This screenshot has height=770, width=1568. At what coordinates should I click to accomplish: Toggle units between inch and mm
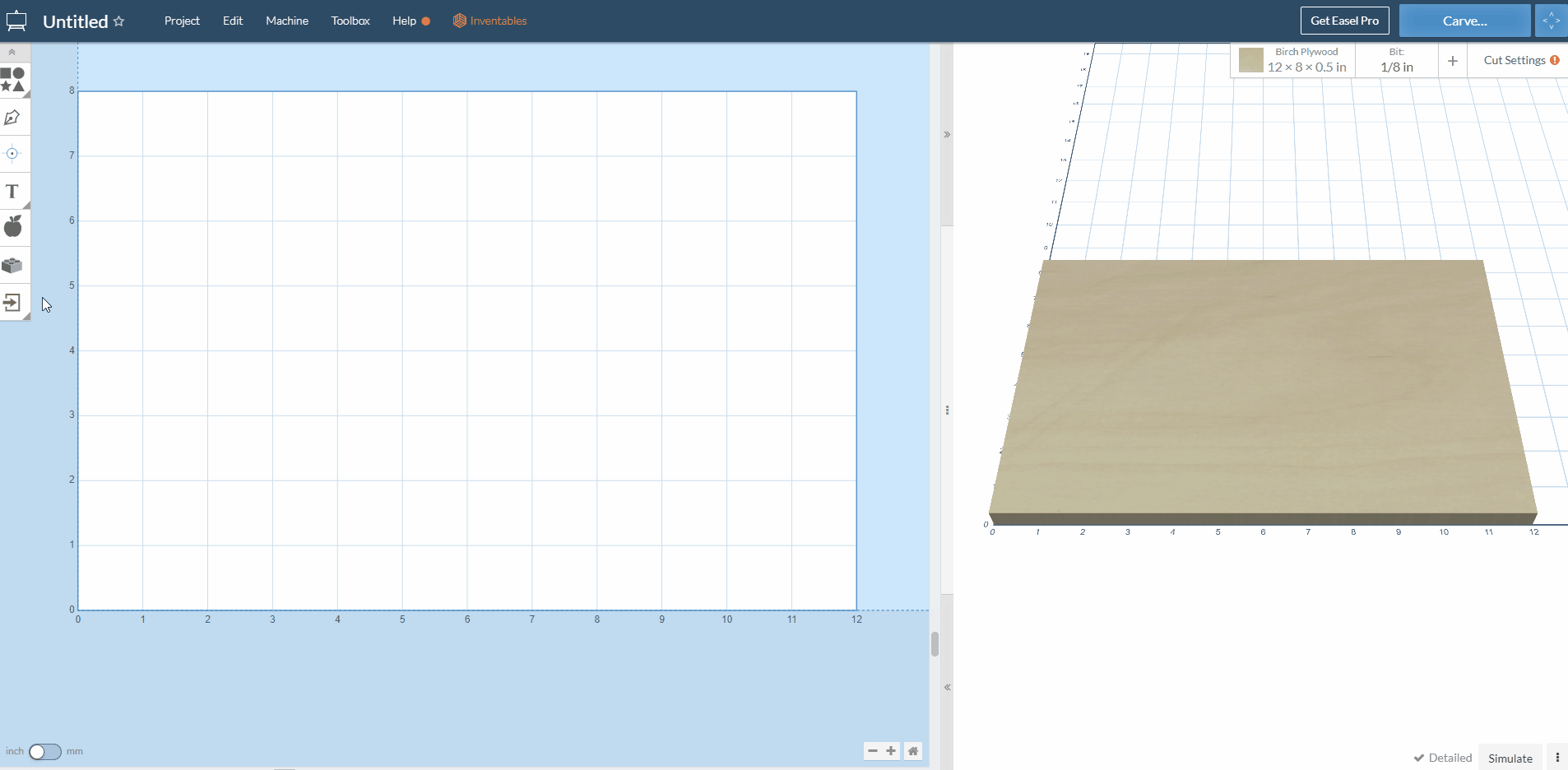click(44, 752)
